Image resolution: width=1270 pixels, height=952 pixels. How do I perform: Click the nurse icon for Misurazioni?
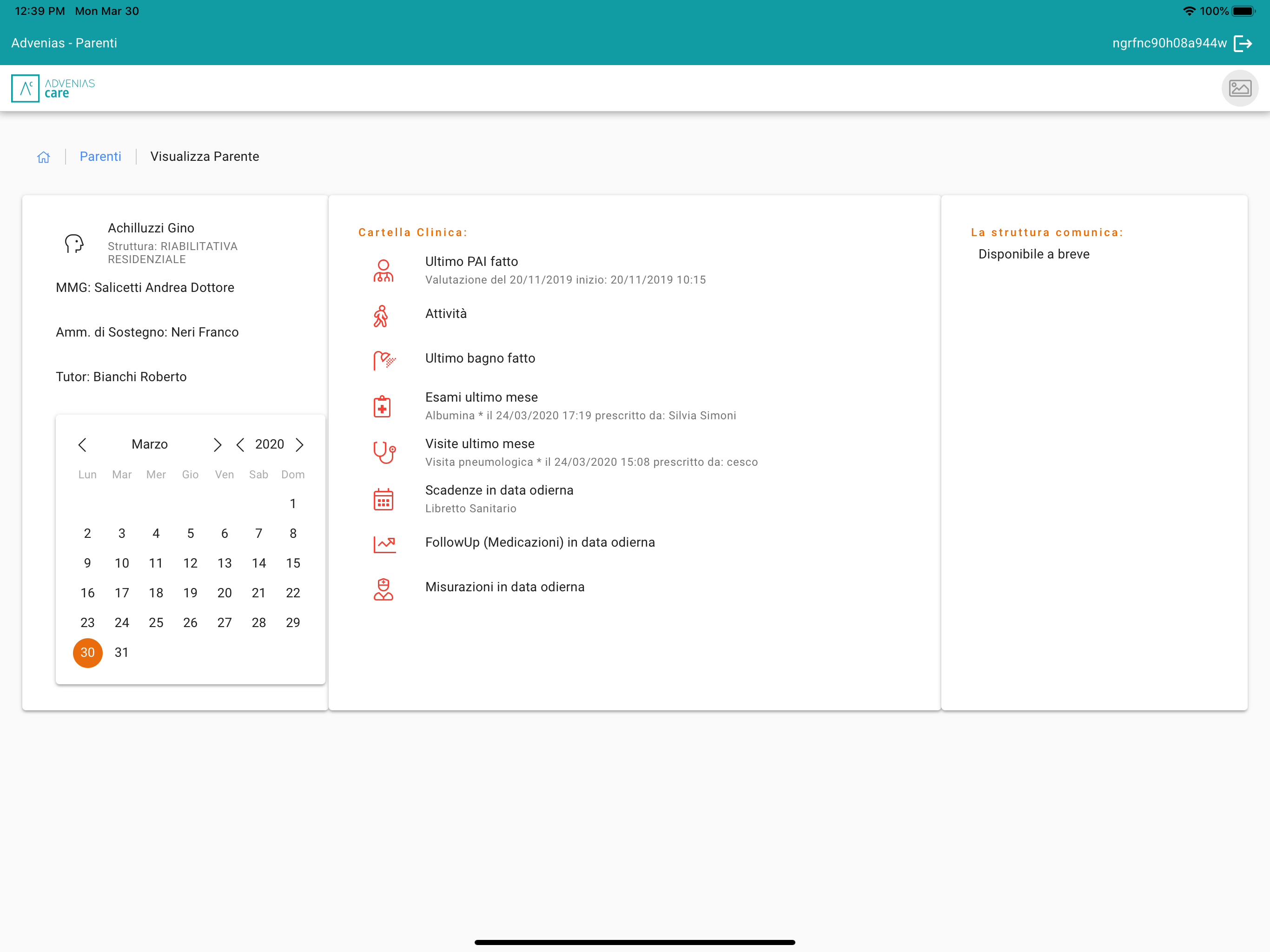tap(383, 589)
